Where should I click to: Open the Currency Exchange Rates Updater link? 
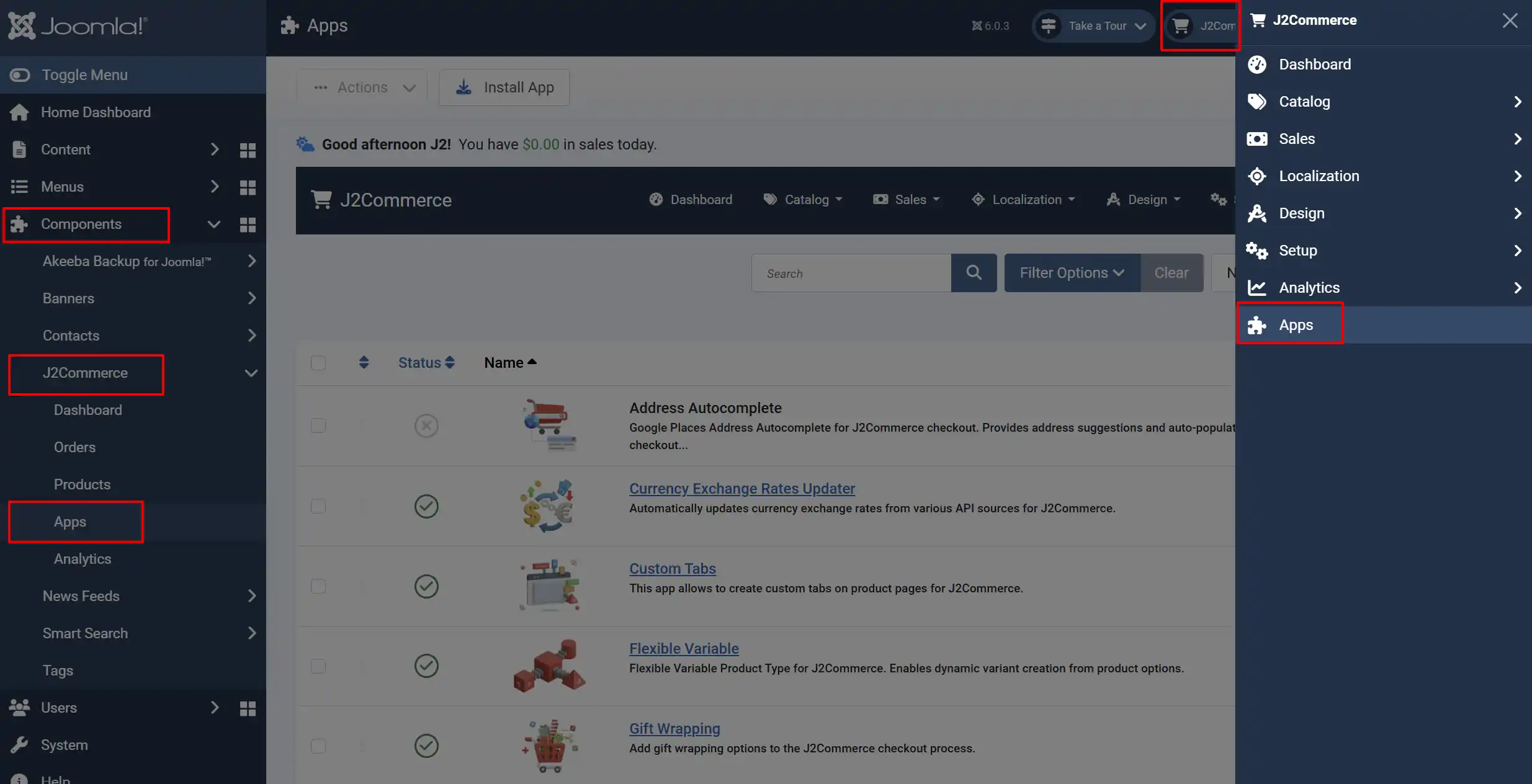(741, 489)
